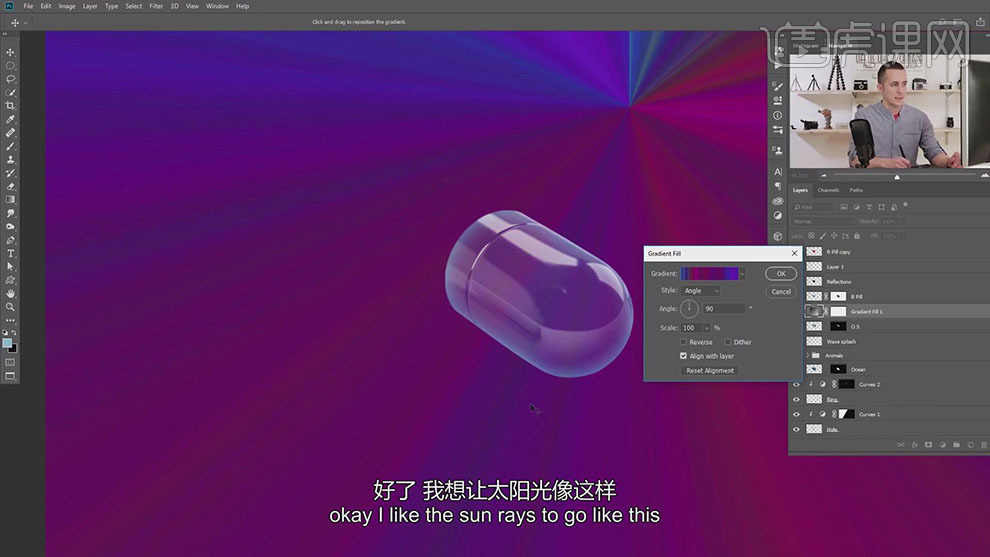Change the screen mode icon
Viewport: 990px width, 557px height.
pos(10,376)
